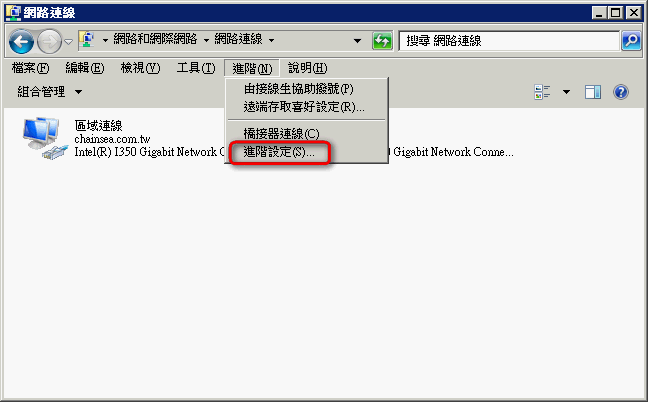Select the 區域連線 network adapter icon
This screenshot has height=402, width=648.
[45, 138]
